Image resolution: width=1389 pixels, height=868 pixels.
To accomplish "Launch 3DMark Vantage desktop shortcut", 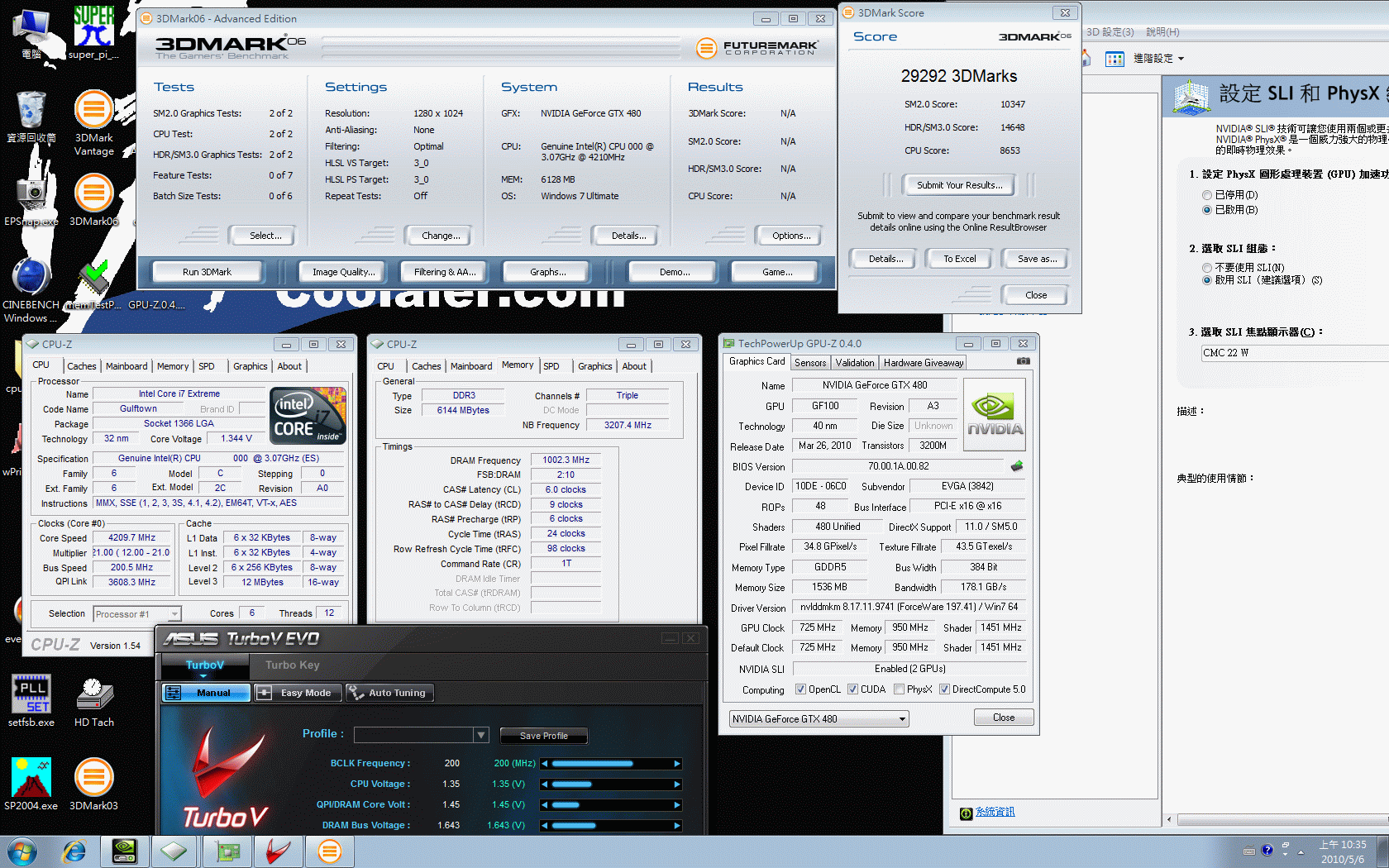I will point(93,122).
